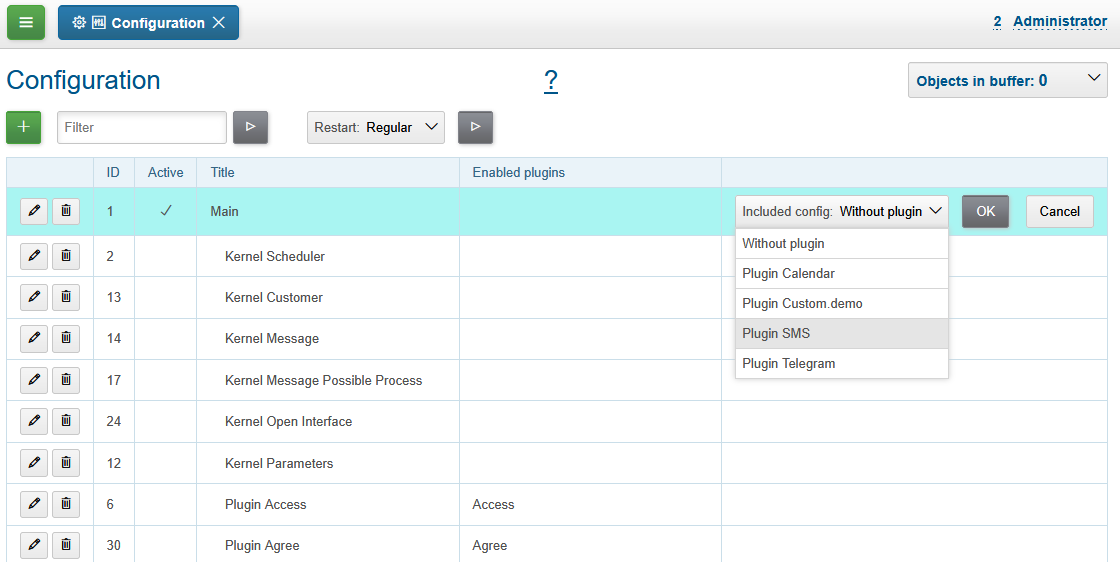
Task: Edit the Main configuration with pencil icon
Action: pos(34,211)
